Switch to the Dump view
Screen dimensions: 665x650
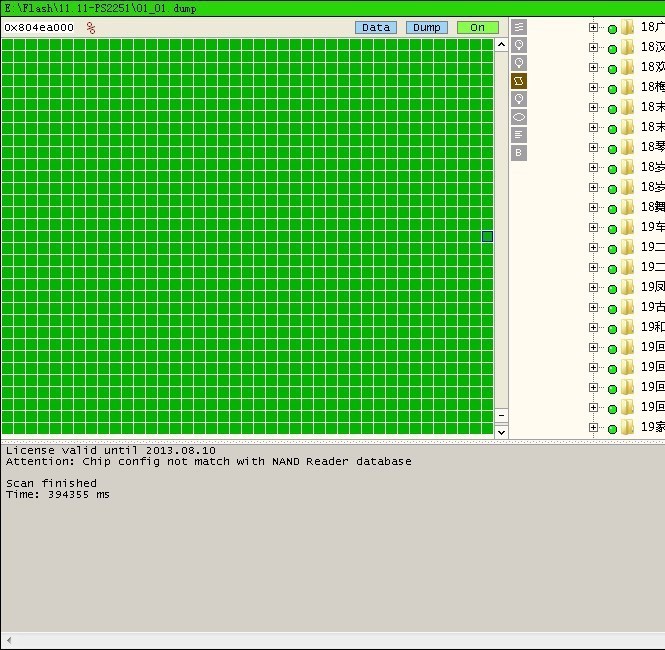coord(427,27)
